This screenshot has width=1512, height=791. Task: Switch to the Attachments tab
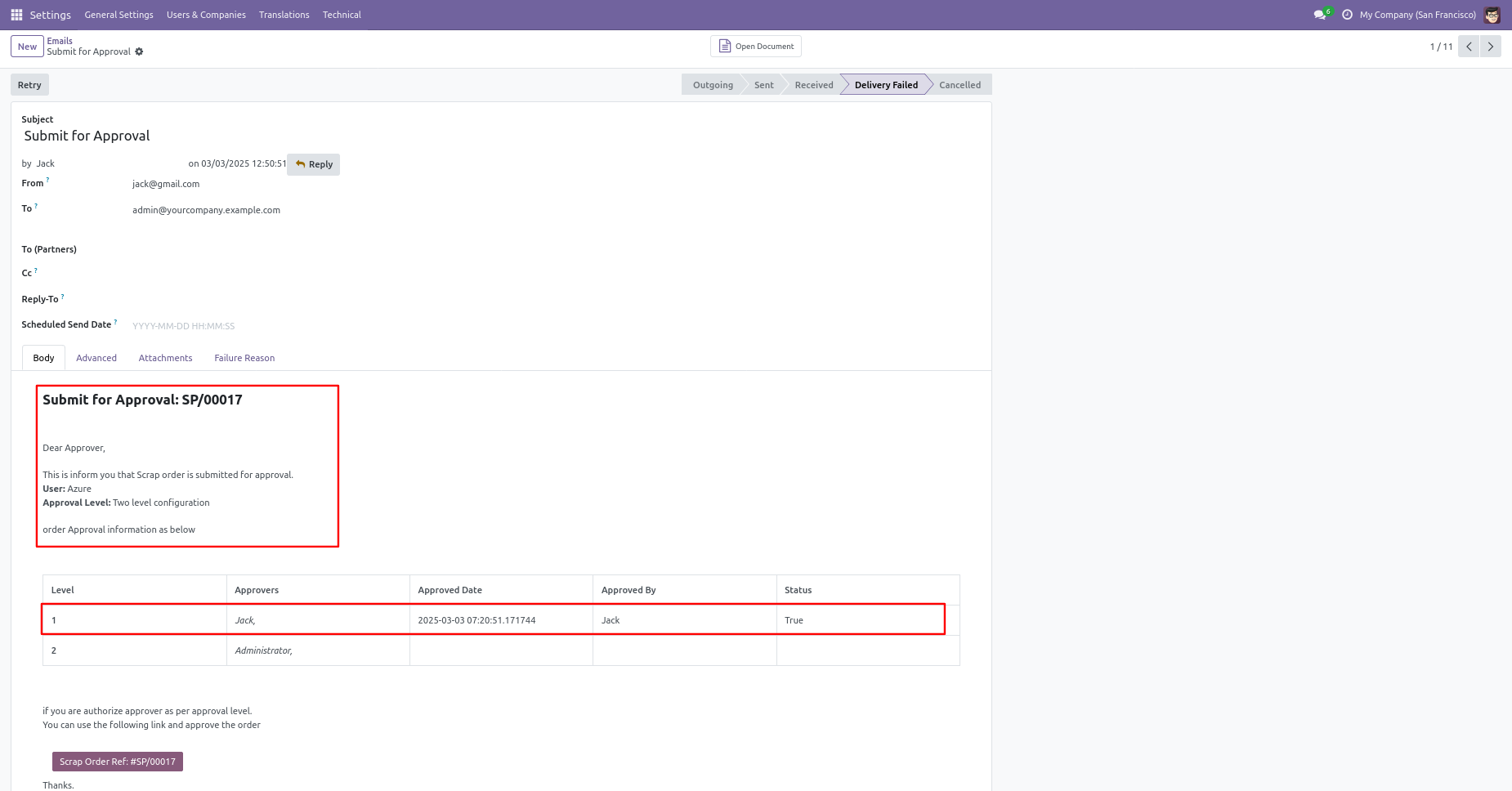[165, 358]
